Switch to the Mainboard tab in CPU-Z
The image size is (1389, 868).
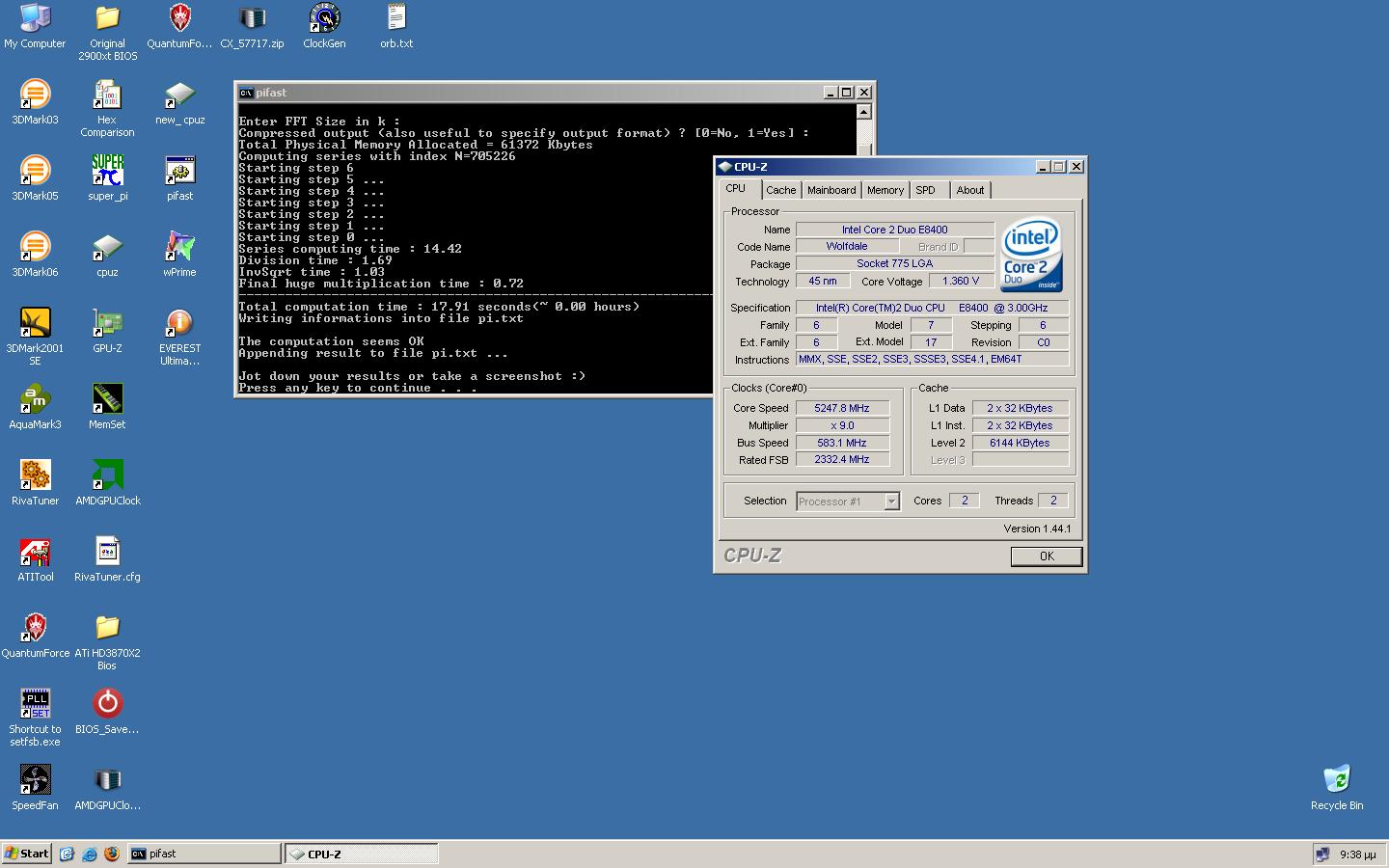831,190
